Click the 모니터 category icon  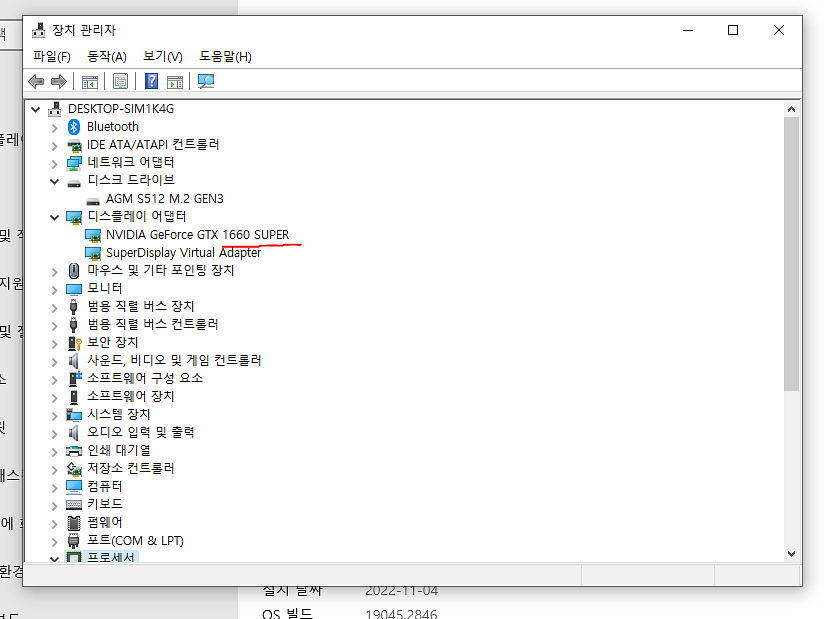pyautogui.click(x=74, y=289)
